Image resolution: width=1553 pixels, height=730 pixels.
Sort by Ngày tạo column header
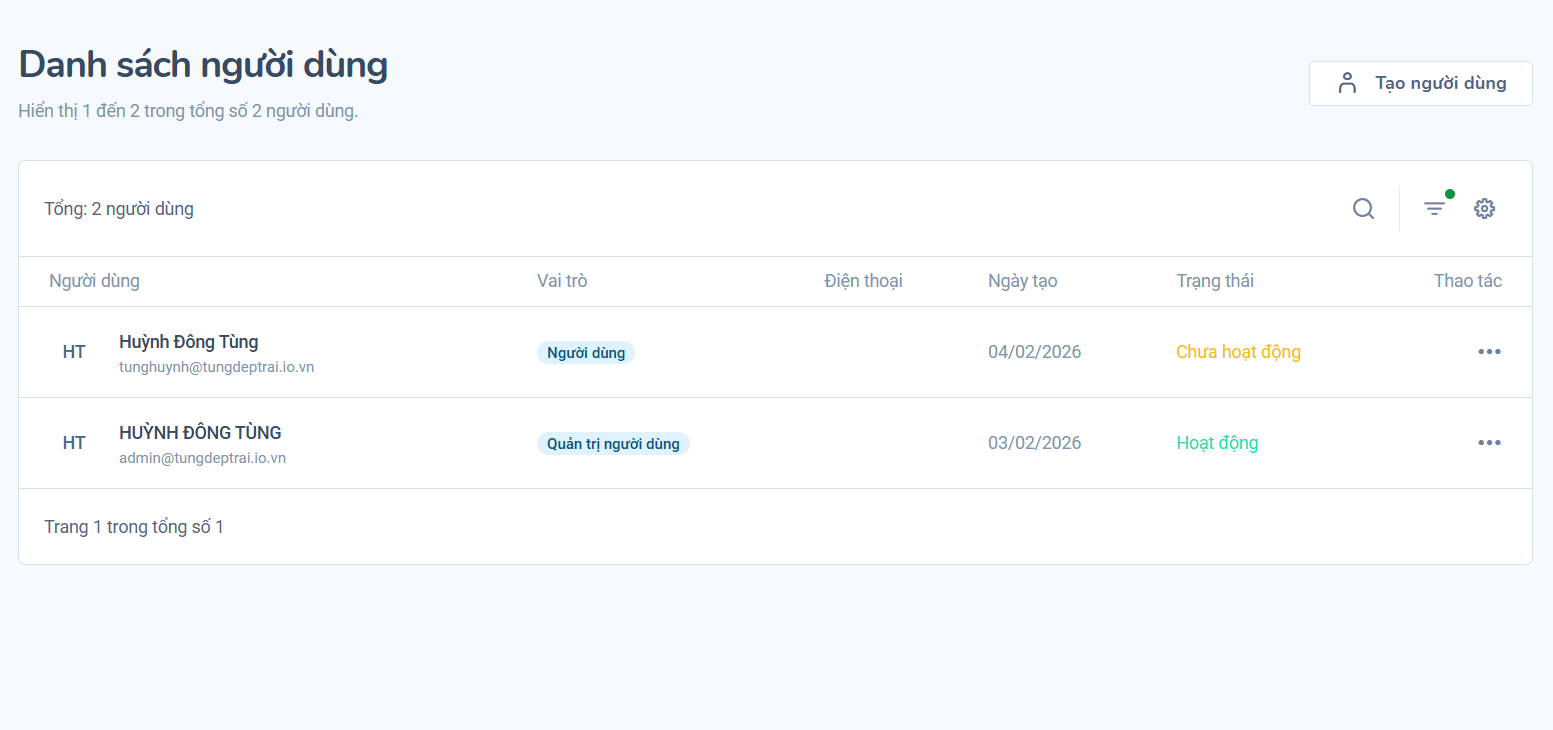(1022, 281)
